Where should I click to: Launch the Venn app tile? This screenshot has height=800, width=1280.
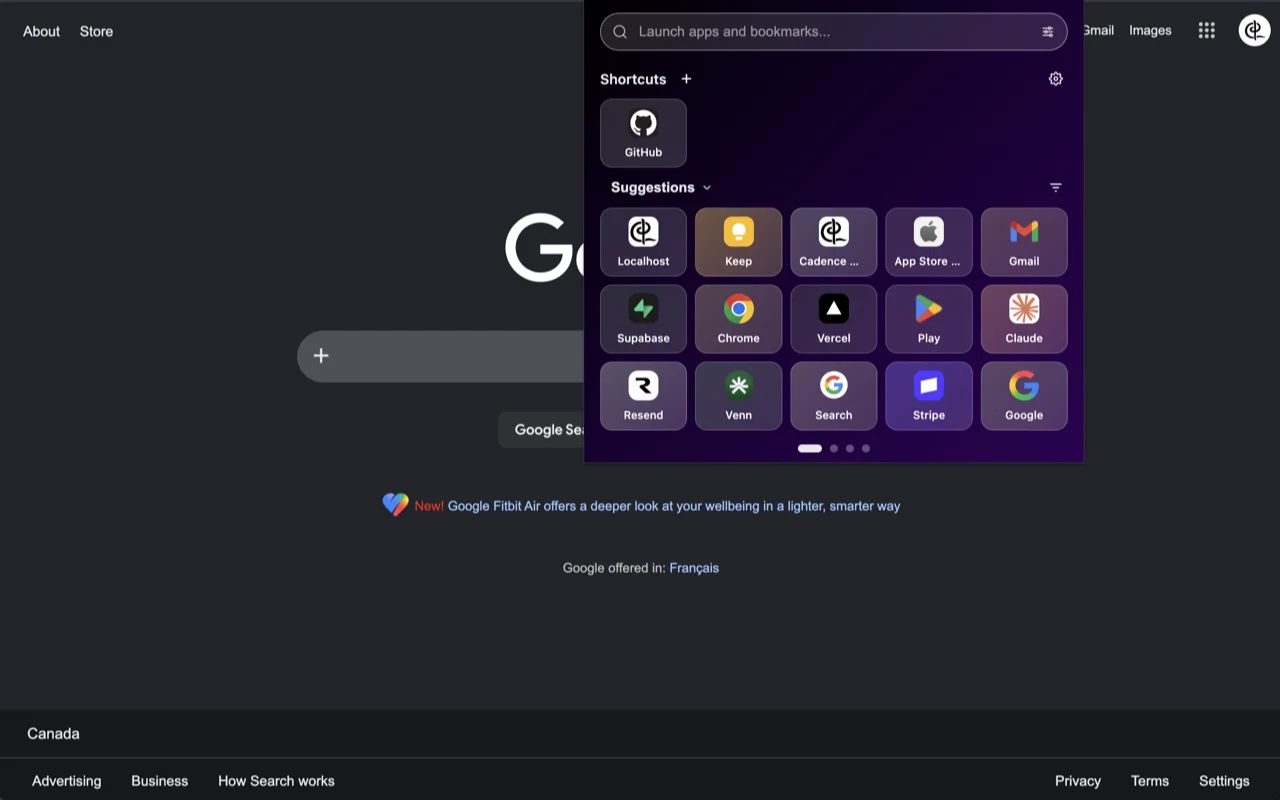click(738, 396)
